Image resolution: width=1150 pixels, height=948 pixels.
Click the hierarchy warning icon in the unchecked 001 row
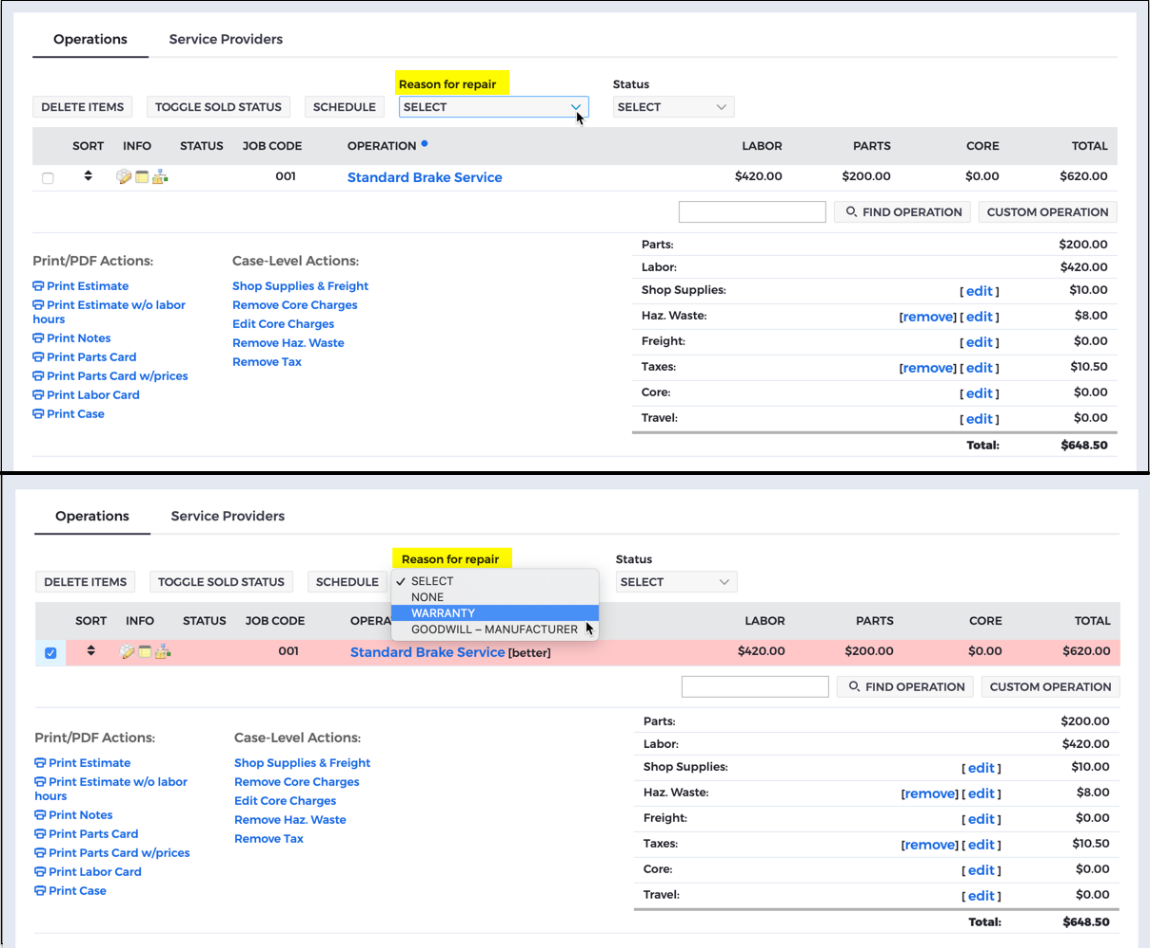click(160, 177)
